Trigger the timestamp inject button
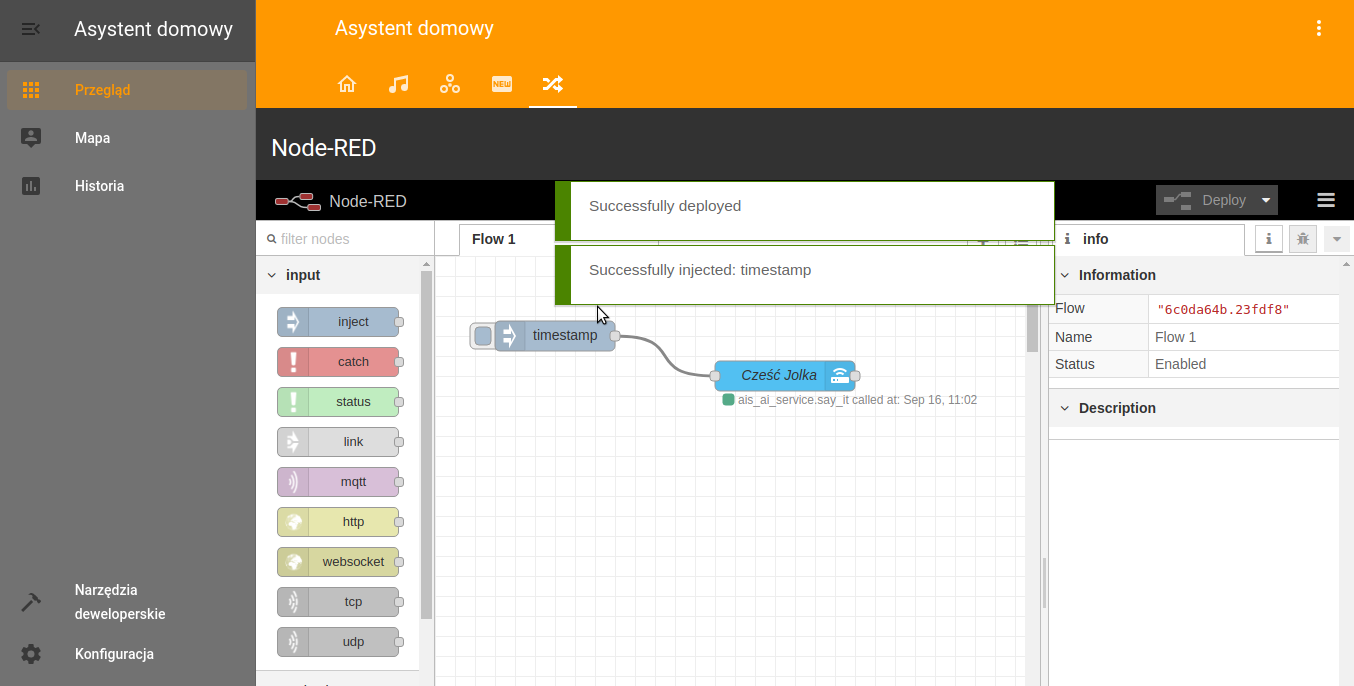 click(x=483, y=336)
